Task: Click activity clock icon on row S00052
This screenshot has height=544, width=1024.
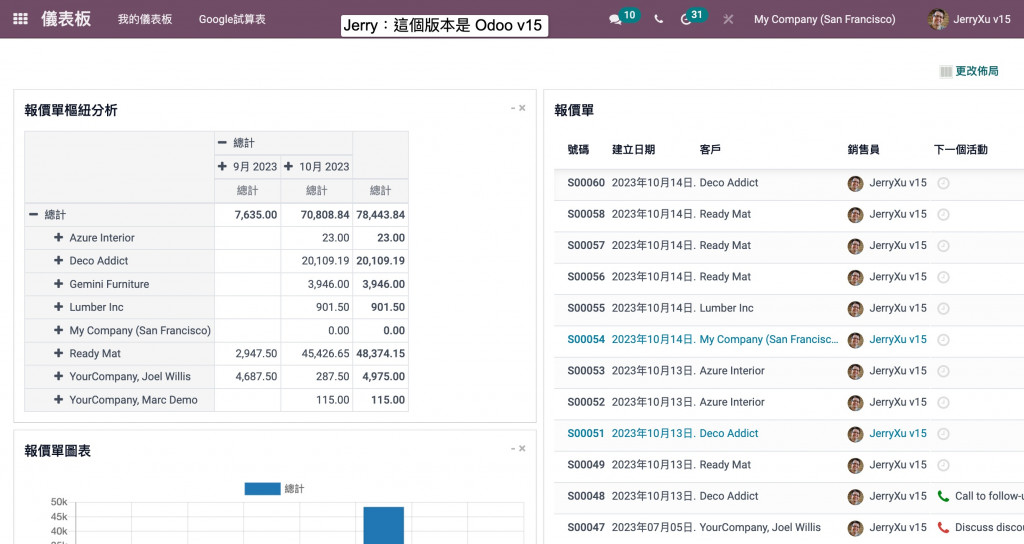Action: pos(943,402)
